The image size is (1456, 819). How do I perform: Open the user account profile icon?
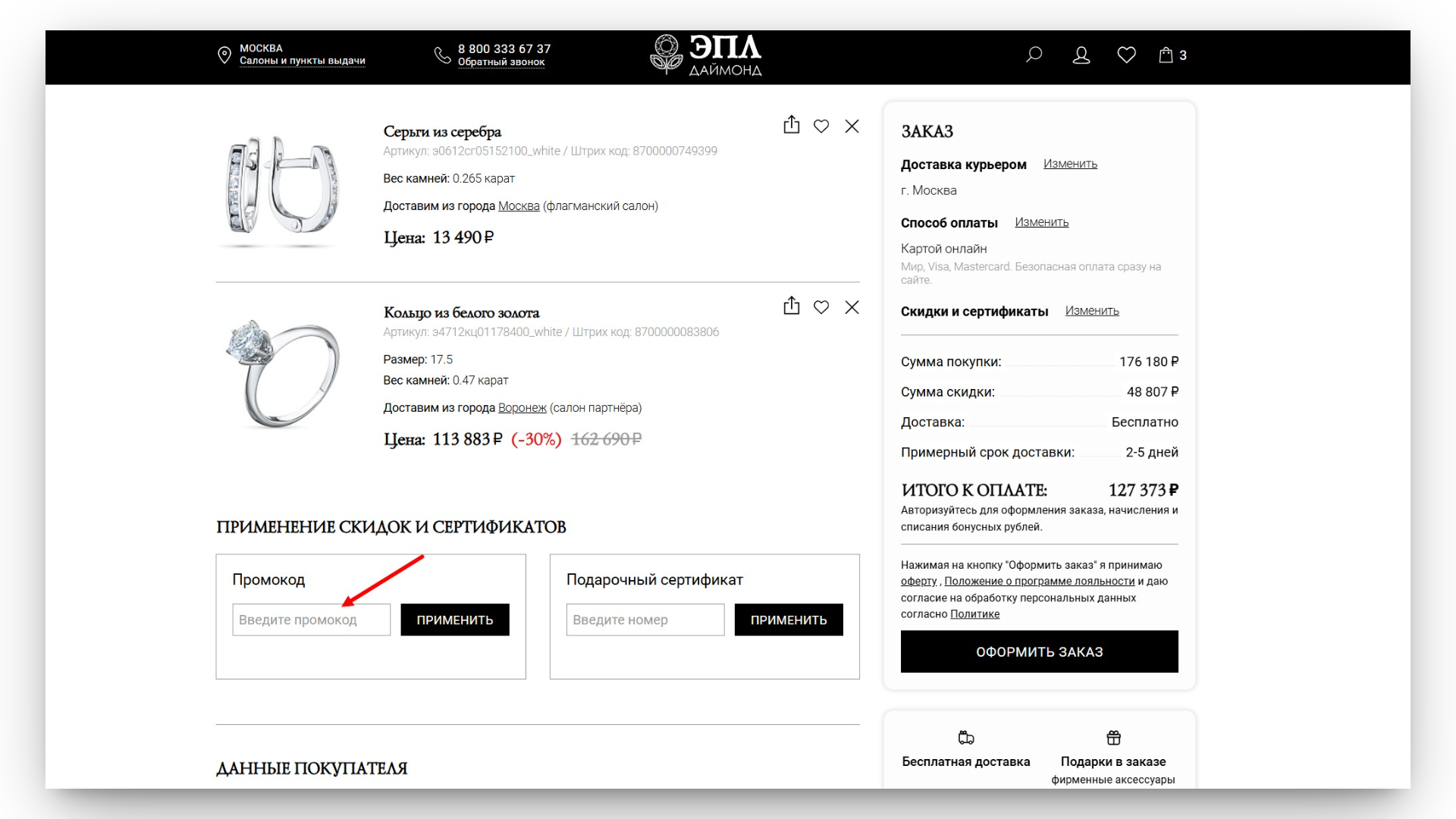[x=1081, y=55]
